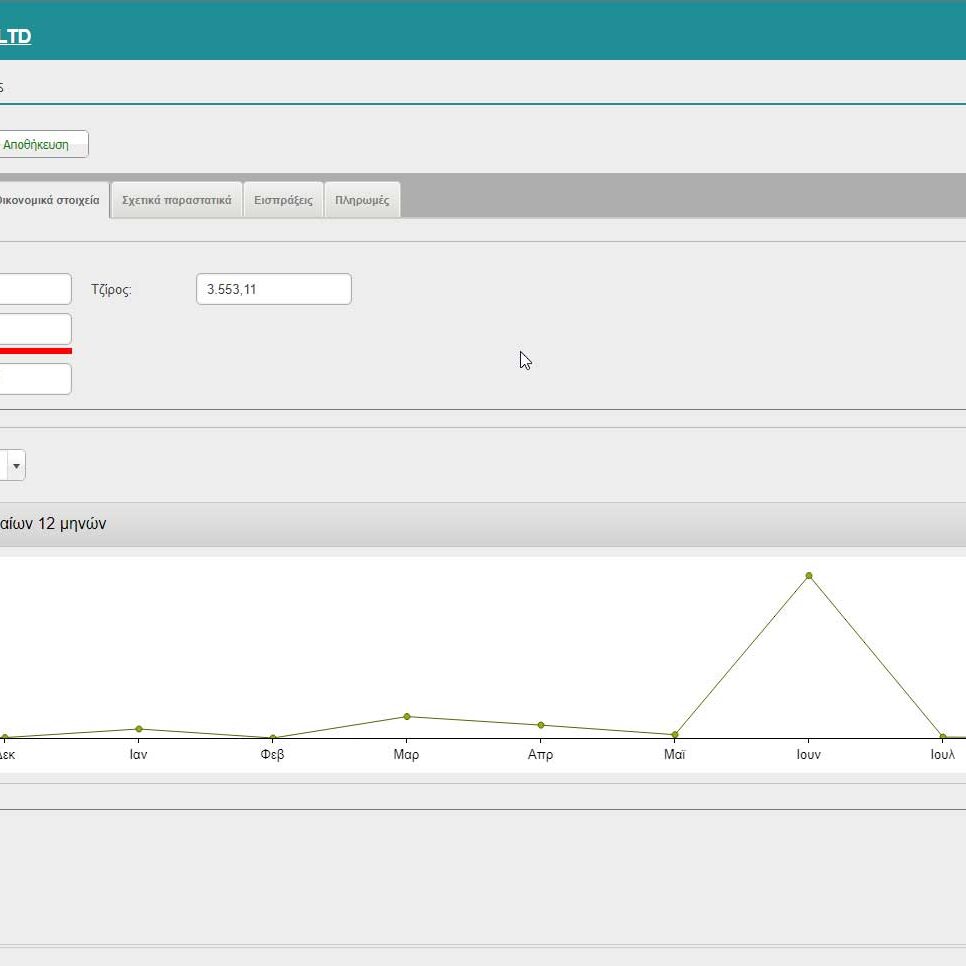This screenshot has width=966, height=966.
Task: Click the Δεκ data point on chart
Action: pyautogui.click(x=4, y=738)
